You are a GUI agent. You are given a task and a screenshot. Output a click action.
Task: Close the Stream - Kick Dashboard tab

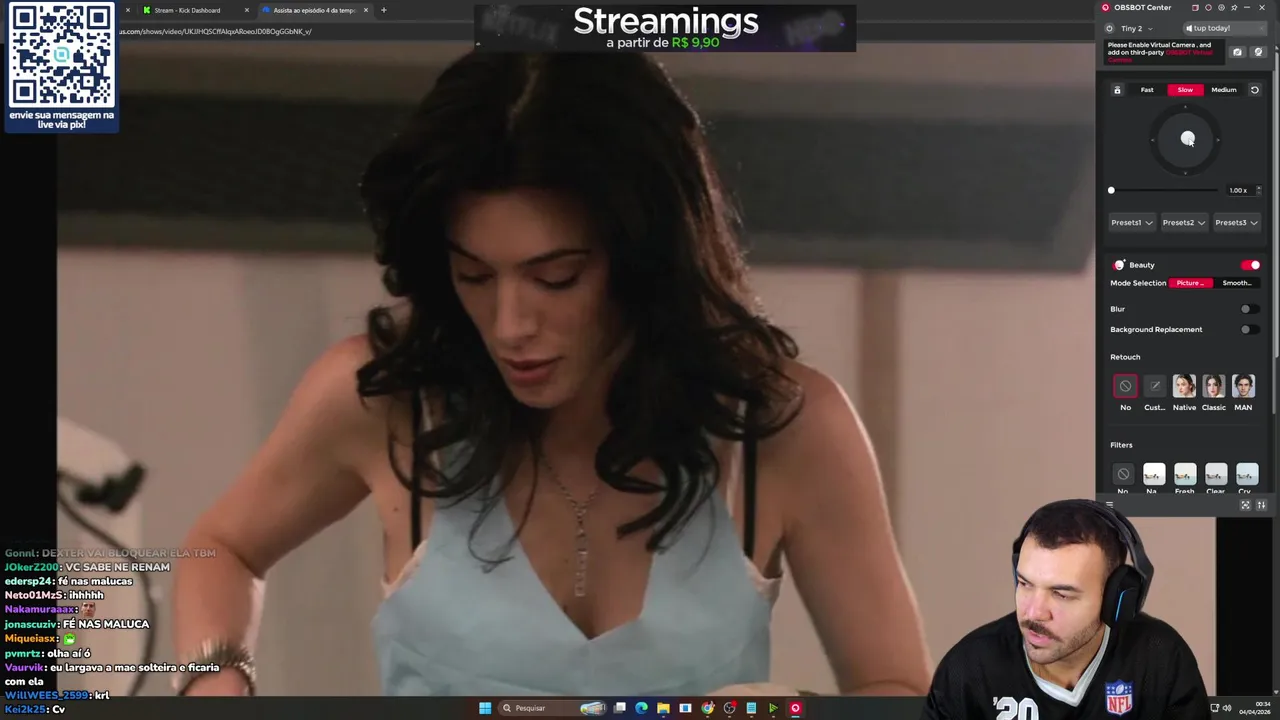pyautogui.click(x=247, y=10)
